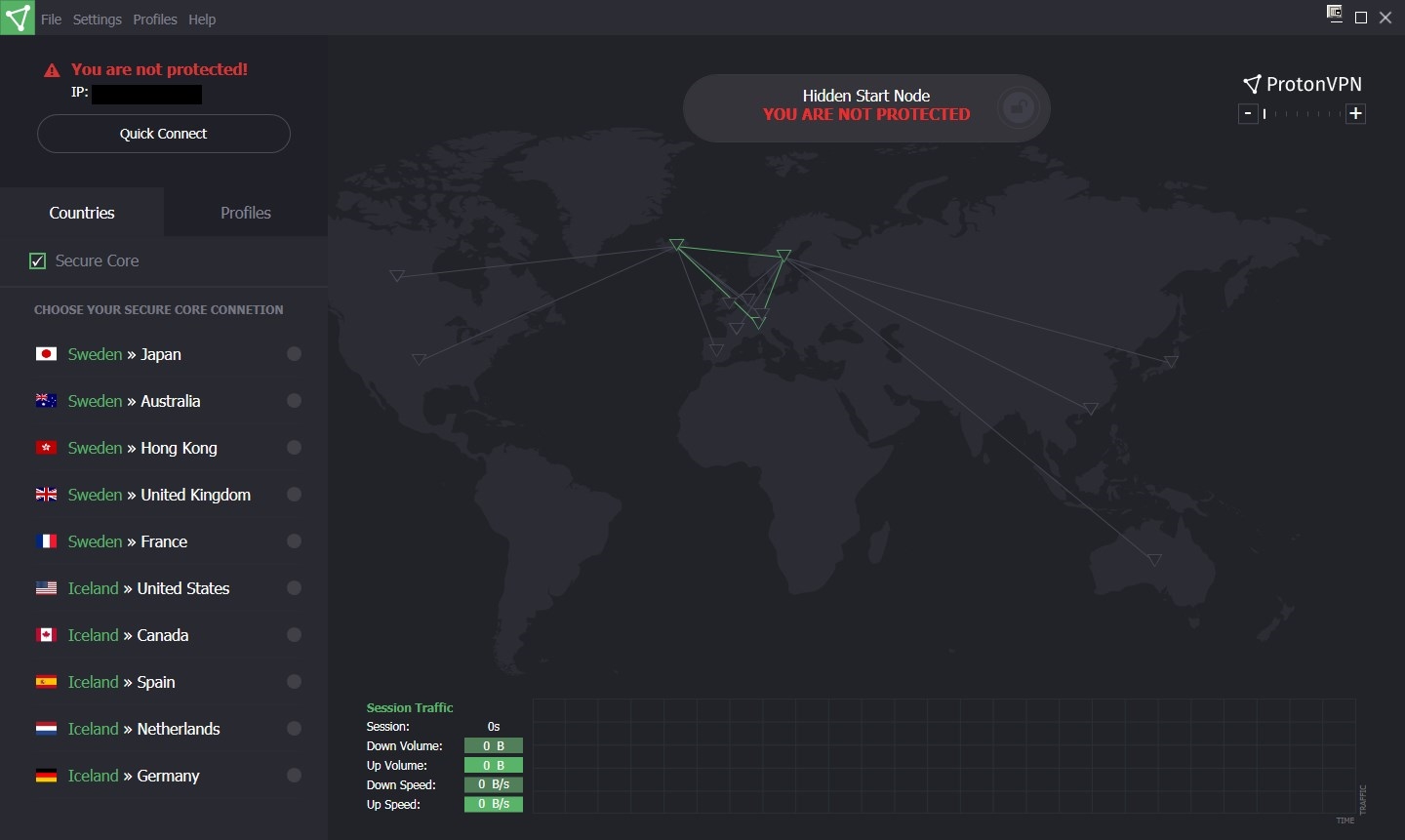Image resolution: width=1405 pixels, height=840 pixels.
Task: Click the Sweden node triangle on the map
Action: [783, 256]
